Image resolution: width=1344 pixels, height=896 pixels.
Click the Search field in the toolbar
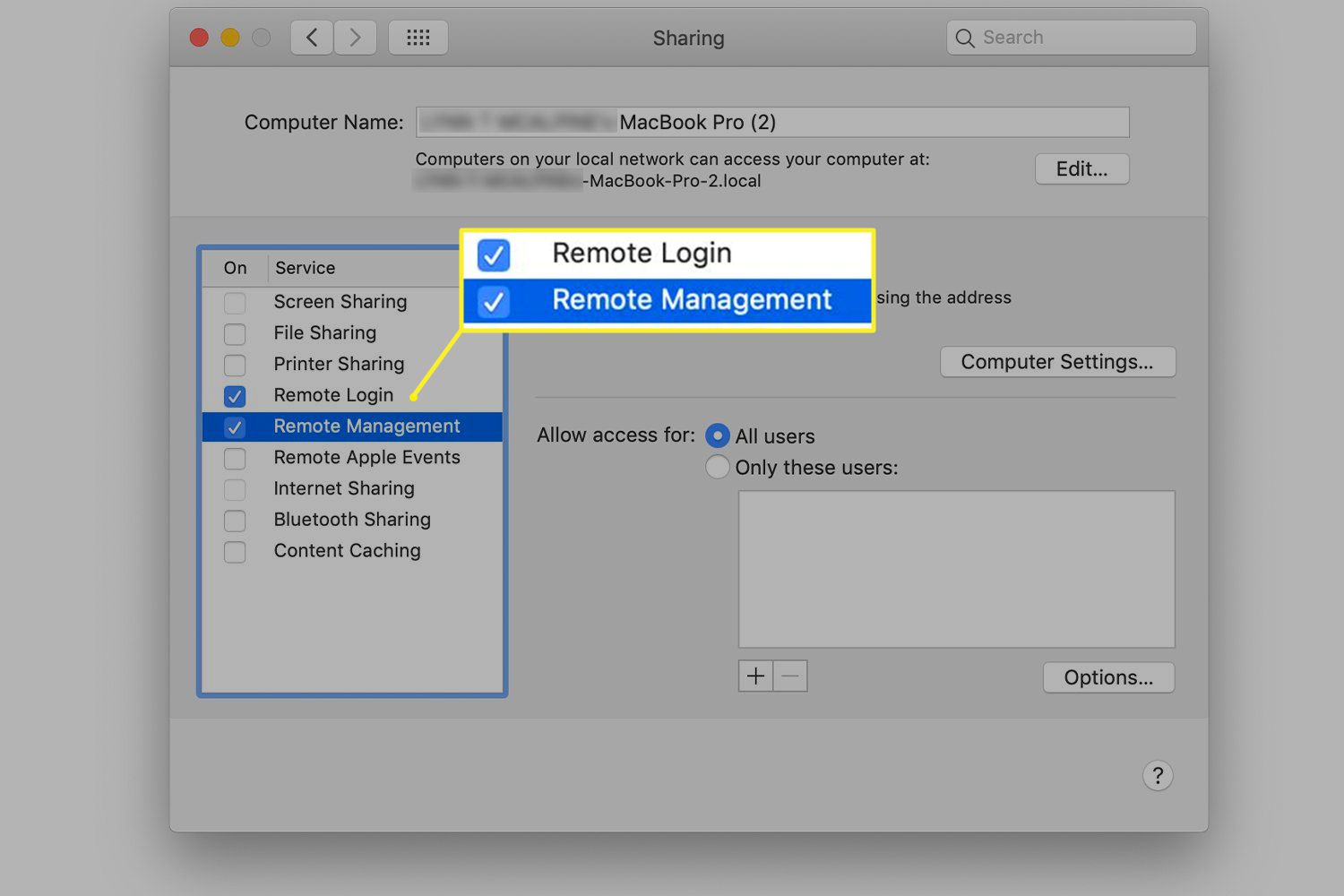point(1071,38)
